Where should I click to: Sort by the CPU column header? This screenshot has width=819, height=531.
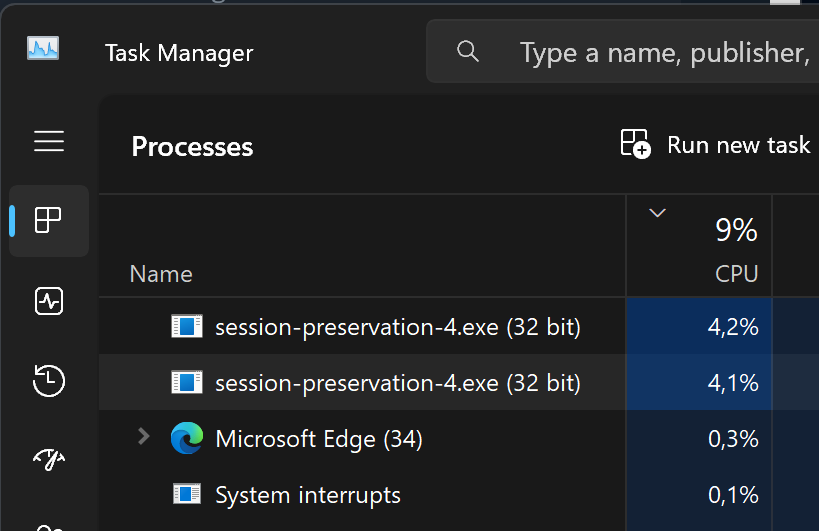click(736, 273)
